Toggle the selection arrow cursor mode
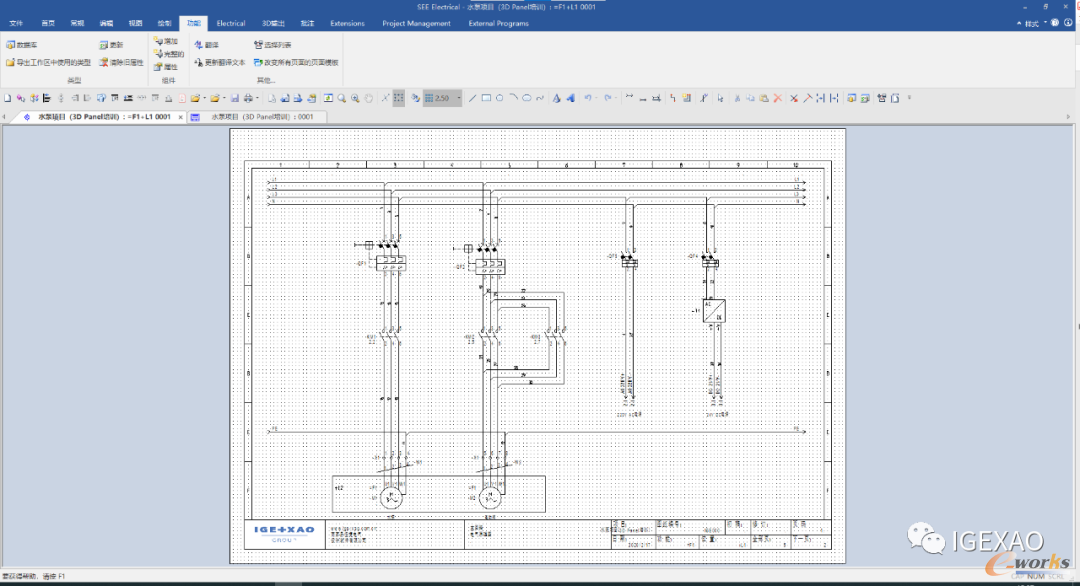Image resolution: width=1080 pixels, height=586 pixels. (x=720, y=98)
